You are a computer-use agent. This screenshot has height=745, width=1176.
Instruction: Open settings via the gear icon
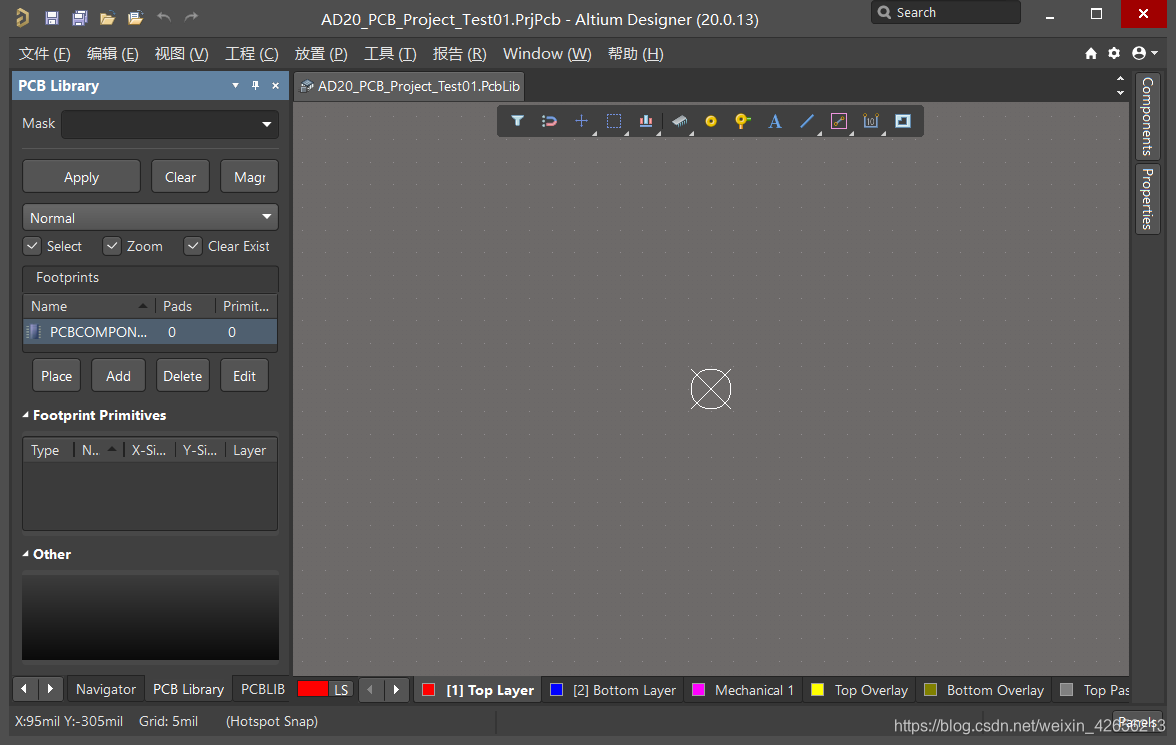[1114, 53]
